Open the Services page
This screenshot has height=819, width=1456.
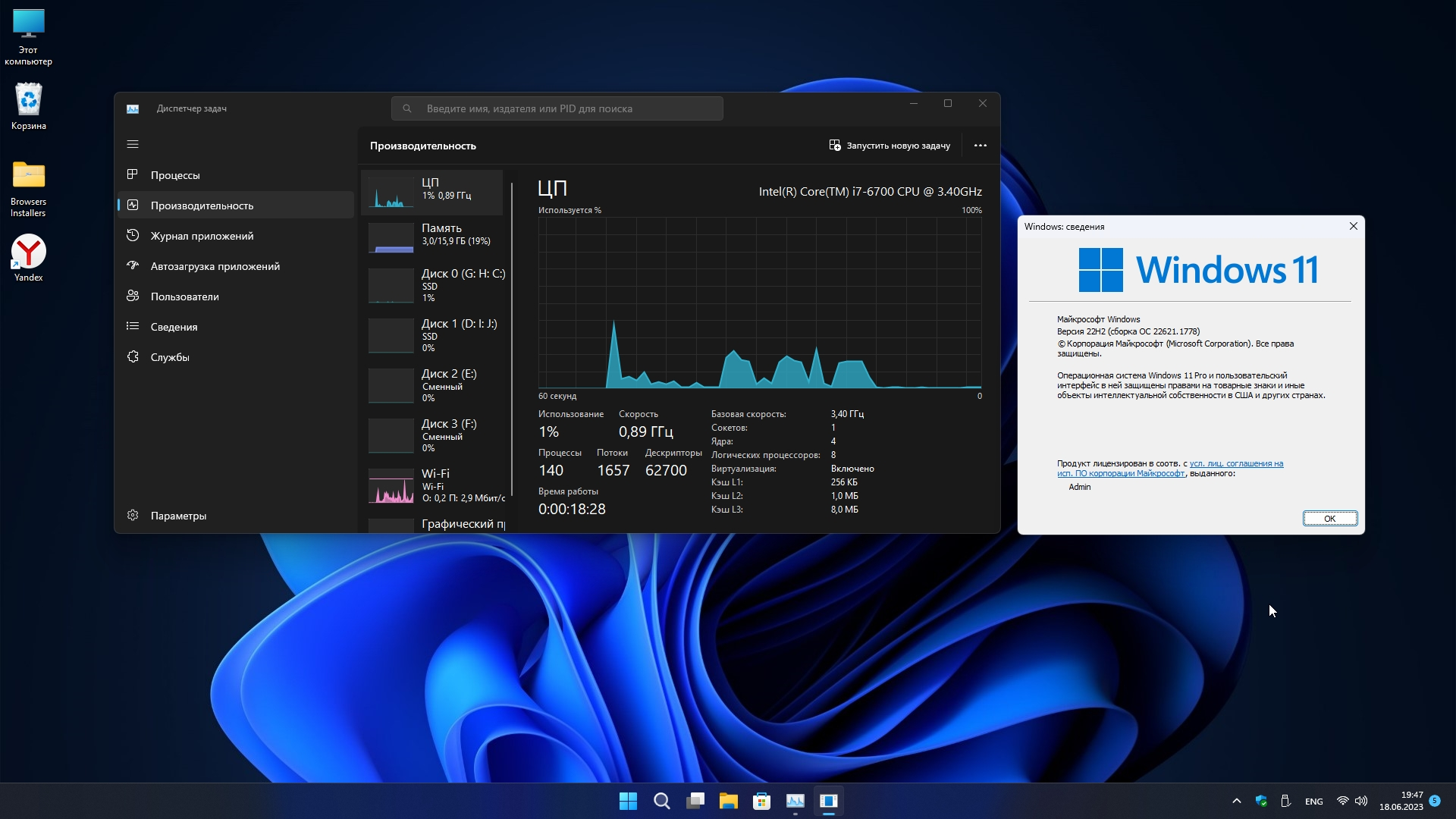click(170, 357)
